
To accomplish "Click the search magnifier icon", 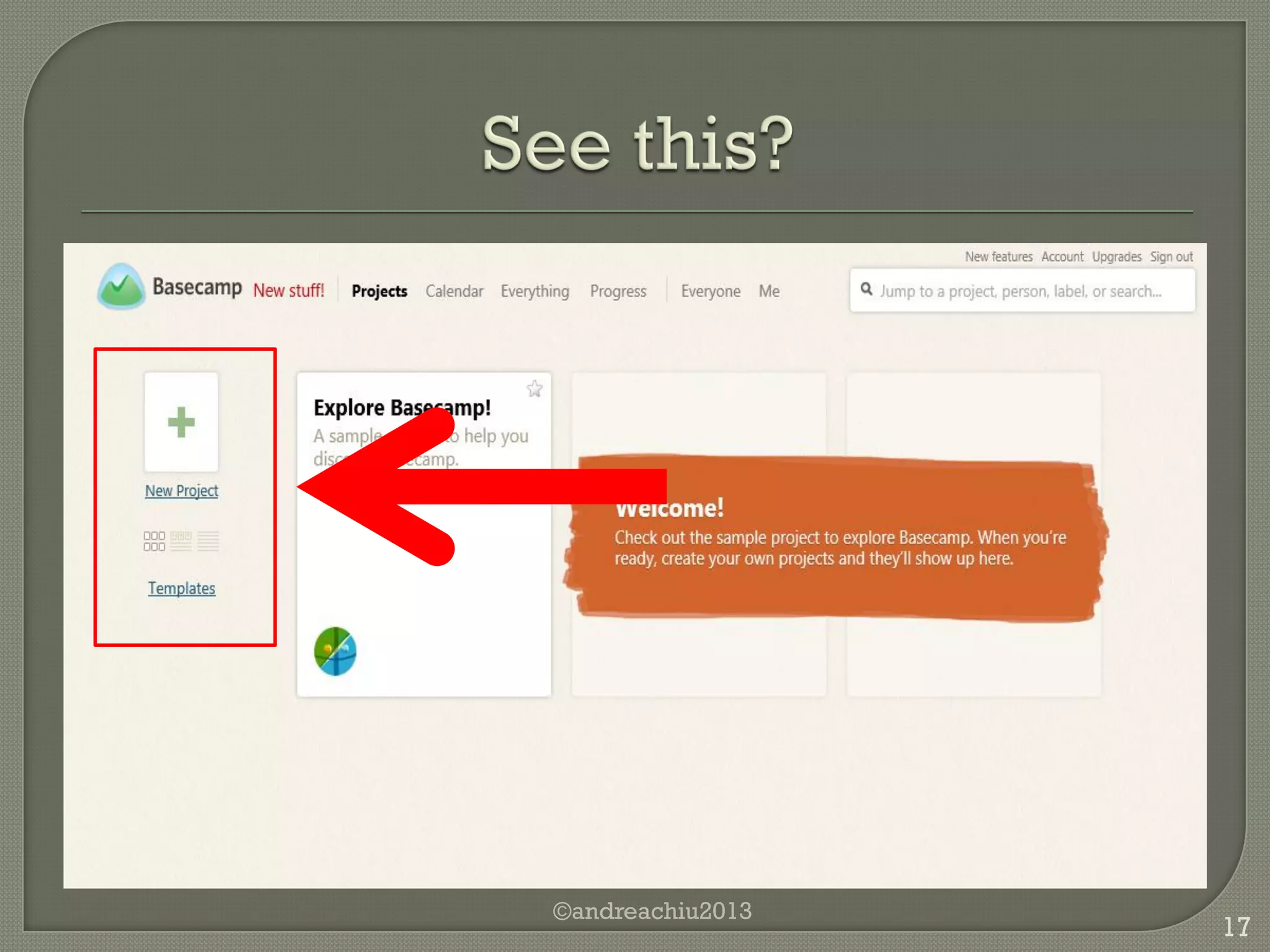I will pyautogui.click(x=866, y=289).
